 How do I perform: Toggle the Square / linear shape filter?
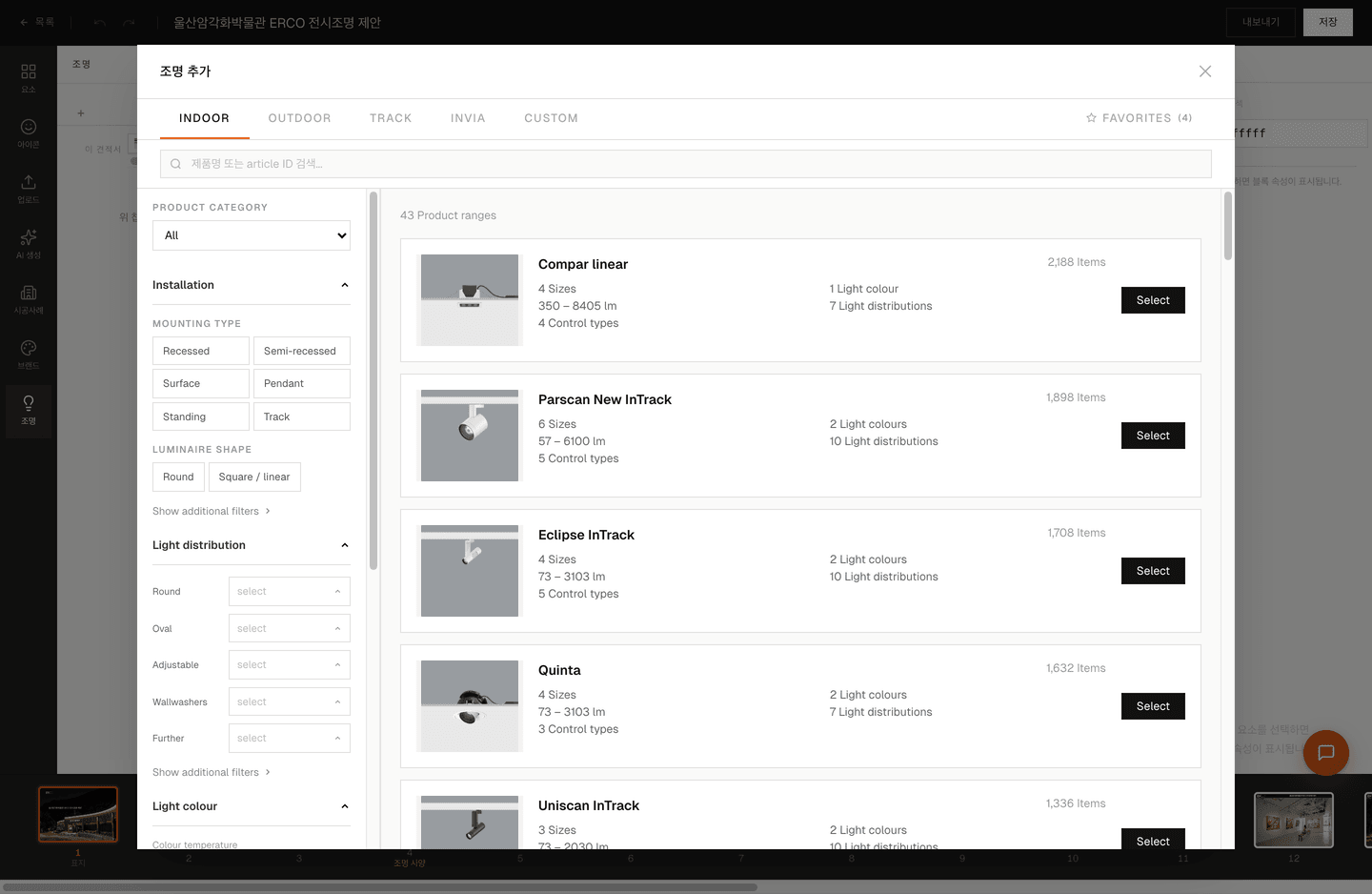tap(254, 477)
